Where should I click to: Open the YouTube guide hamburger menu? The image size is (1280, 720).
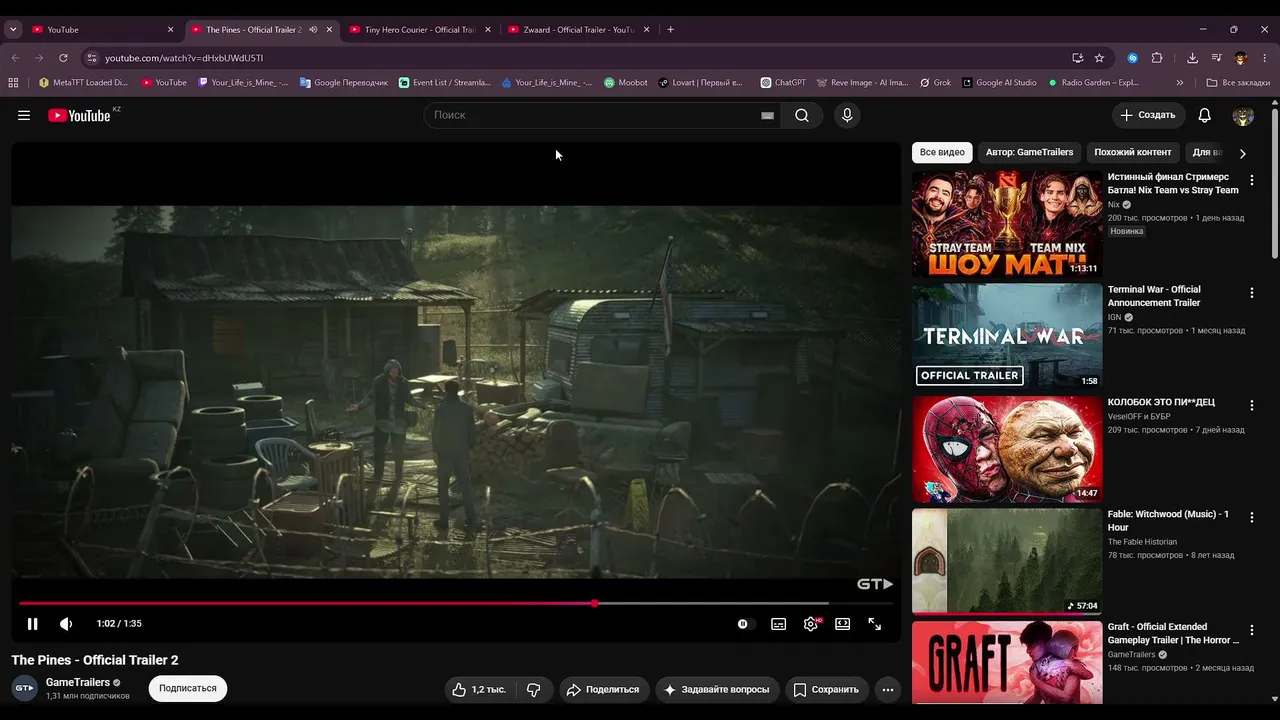(24, 115)
